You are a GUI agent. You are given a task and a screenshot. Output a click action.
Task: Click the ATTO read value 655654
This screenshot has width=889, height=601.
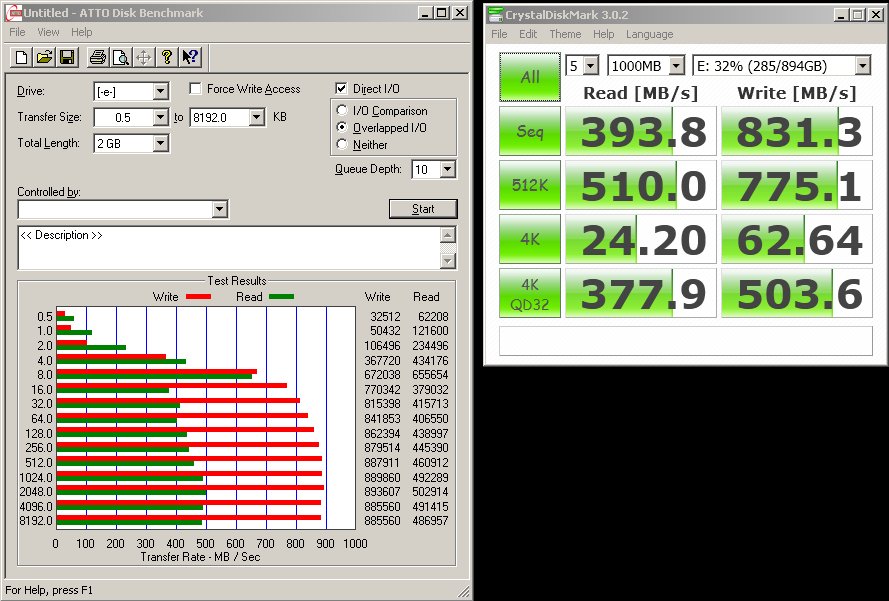431,375
